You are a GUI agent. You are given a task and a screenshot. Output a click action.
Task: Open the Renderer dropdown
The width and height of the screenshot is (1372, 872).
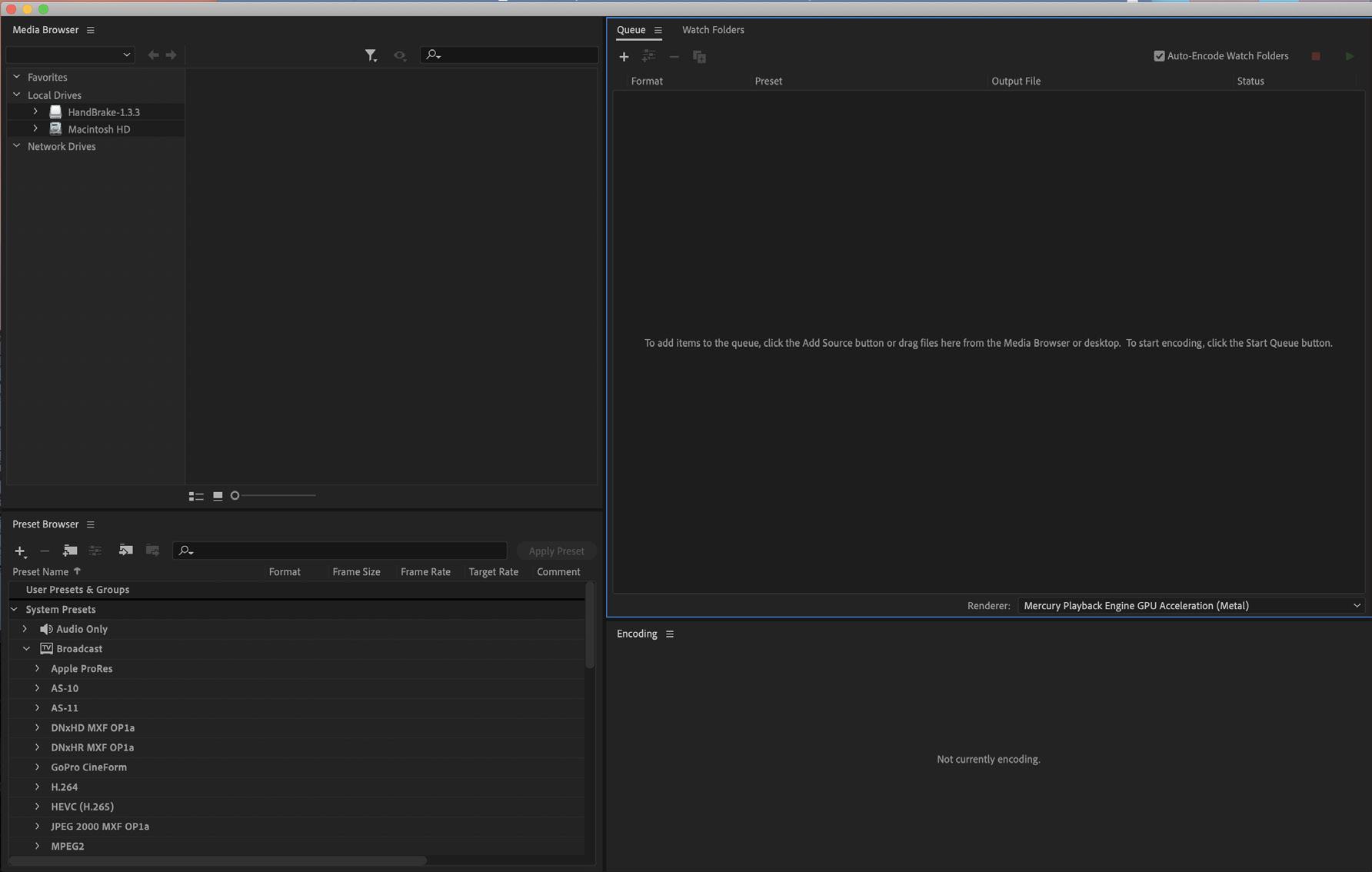tap(1191, 605)
